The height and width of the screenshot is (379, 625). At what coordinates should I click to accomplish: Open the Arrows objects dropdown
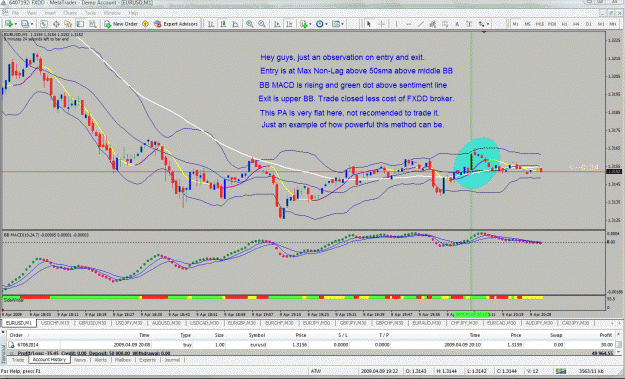click(483, 24)
